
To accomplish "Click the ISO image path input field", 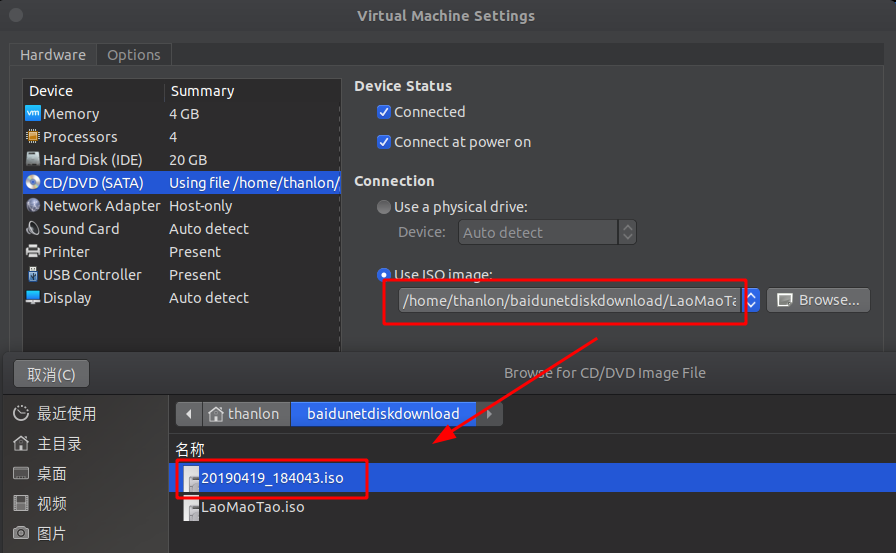I will (570, 300).
